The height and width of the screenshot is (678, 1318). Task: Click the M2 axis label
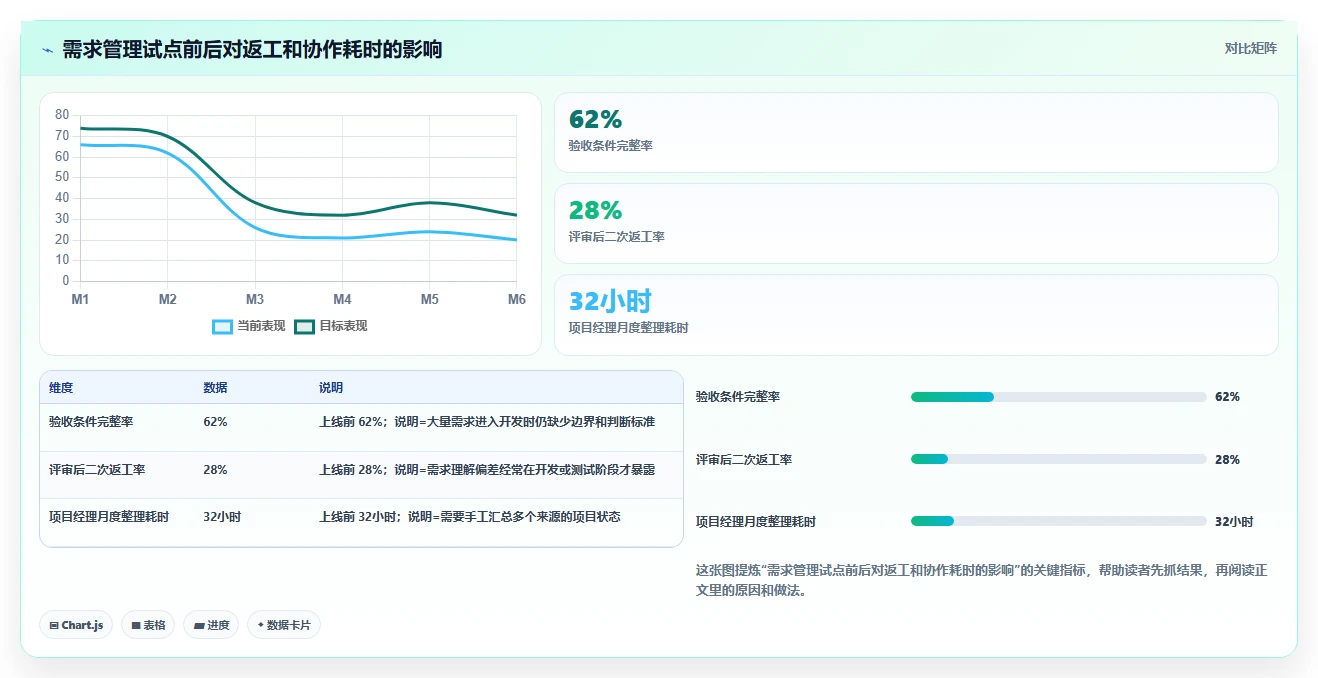(x=167, y=299)
